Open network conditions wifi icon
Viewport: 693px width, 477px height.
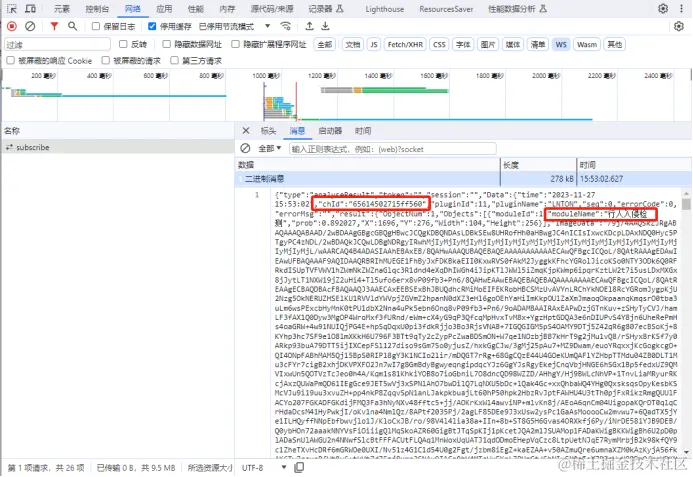point(286,27)
